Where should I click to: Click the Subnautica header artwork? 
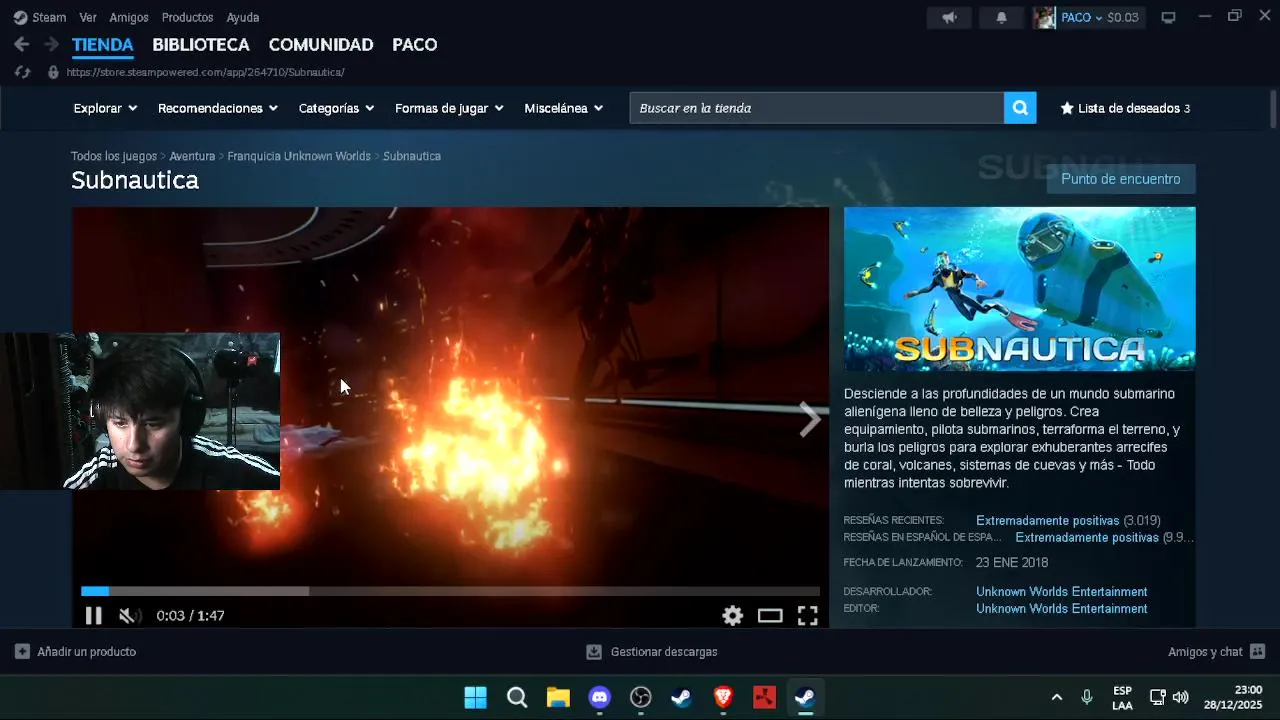[x=1019, y=289]
